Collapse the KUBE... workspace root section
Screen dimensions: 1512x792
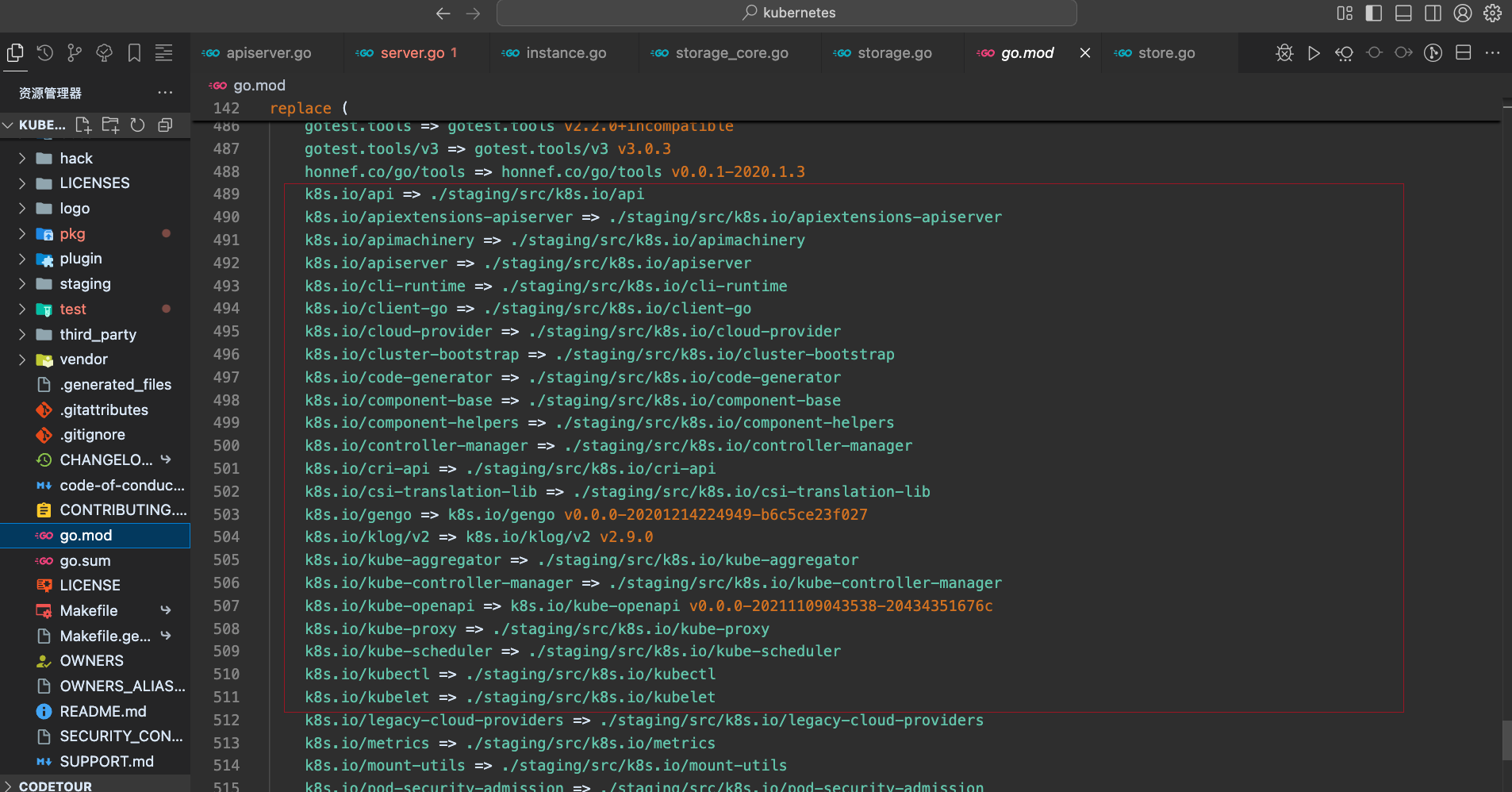pyautogui.click(x=9, y=125)
